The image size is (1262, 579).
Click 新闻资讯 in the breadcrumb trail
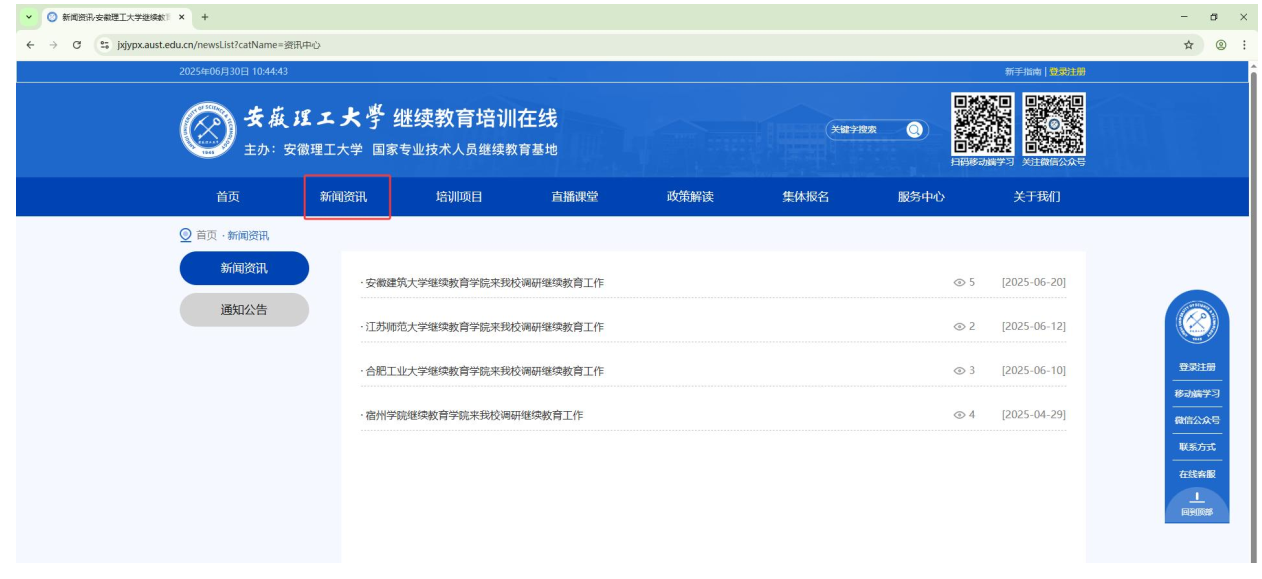pyautogui.click(x=248, y=235)
